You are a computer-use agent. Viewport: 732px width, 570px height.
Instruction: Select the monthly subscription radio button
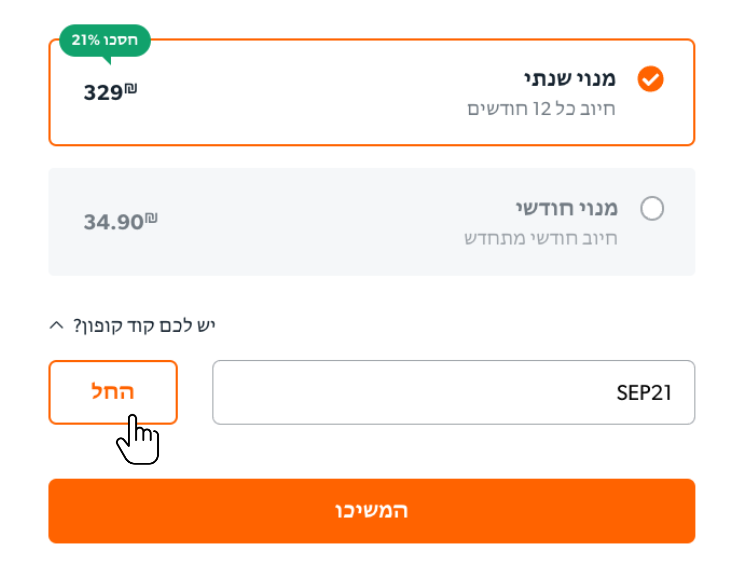point(652,208)
